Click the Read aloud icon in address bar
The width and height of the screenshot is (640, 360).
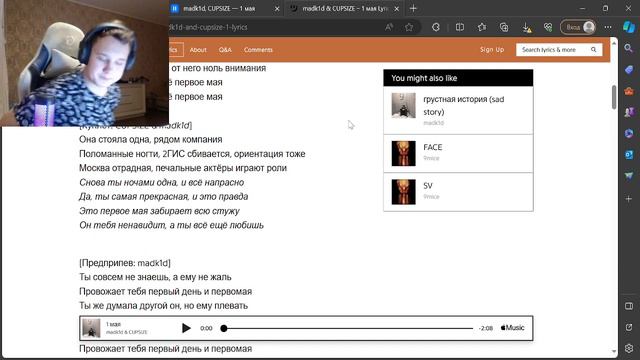click(x=389, y=27)
